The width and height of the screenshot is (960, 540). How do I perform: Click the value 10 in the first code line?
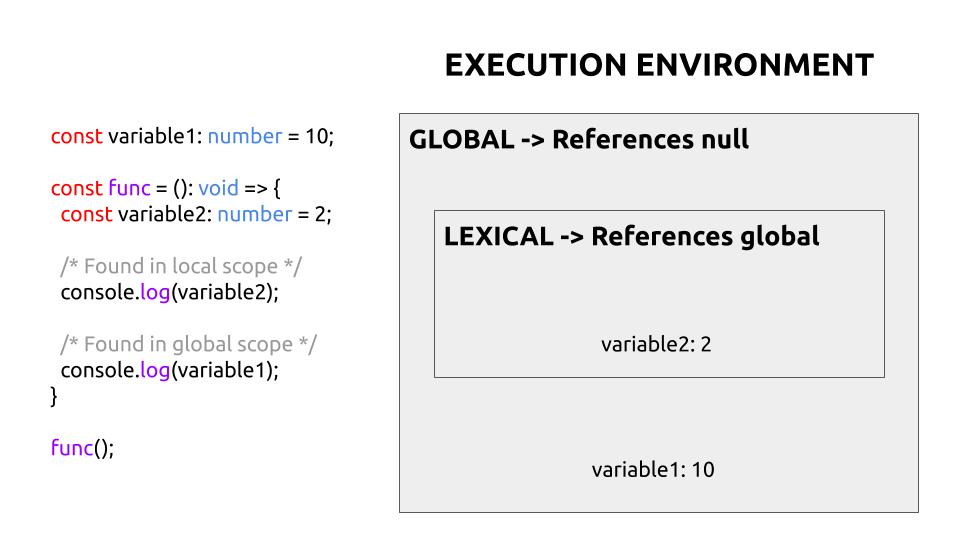click(x=318, y=137)
